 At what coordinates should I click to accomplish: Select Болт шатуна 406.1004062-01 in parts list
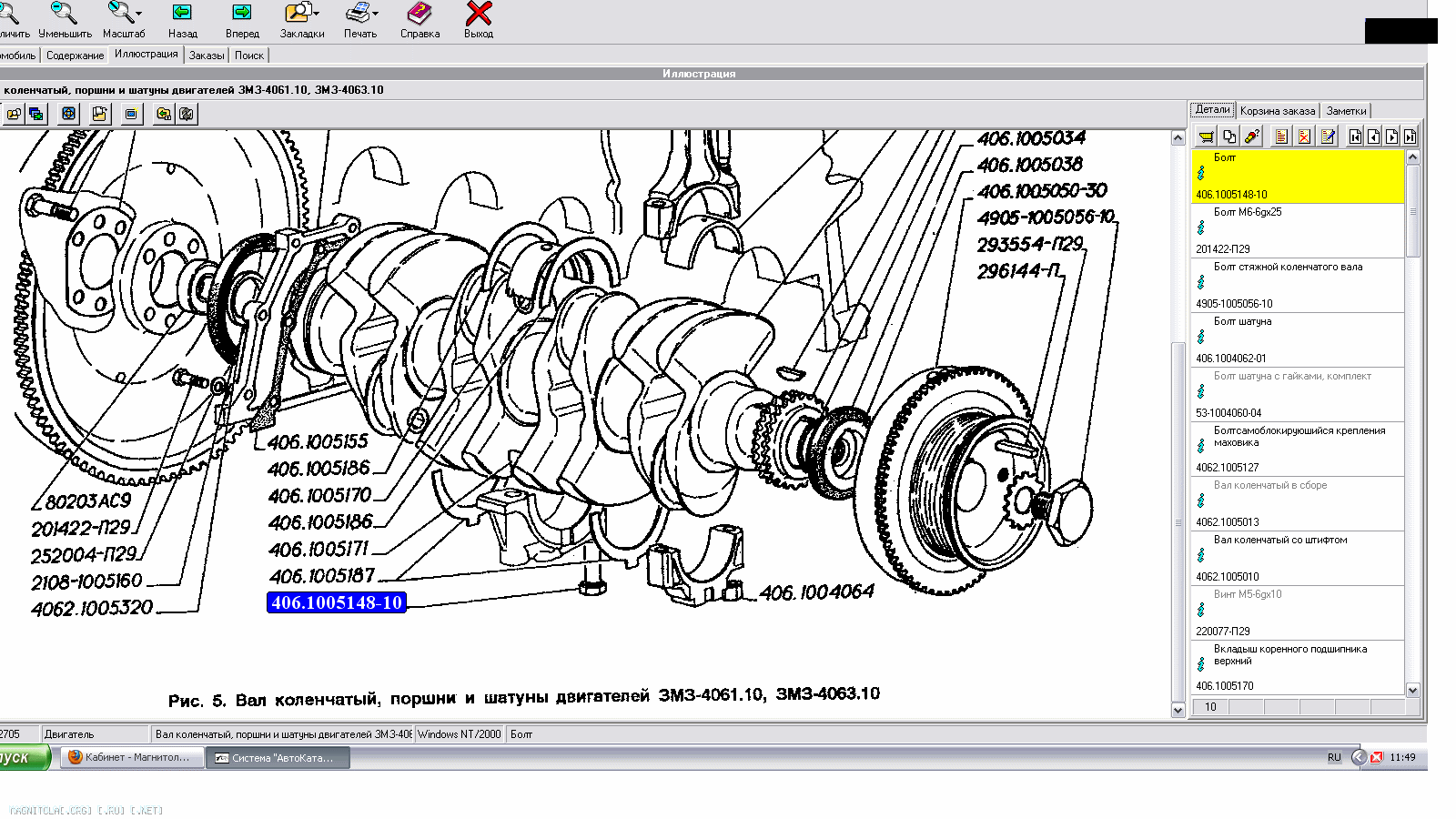pyautogui.click(x=1297, y=339)
